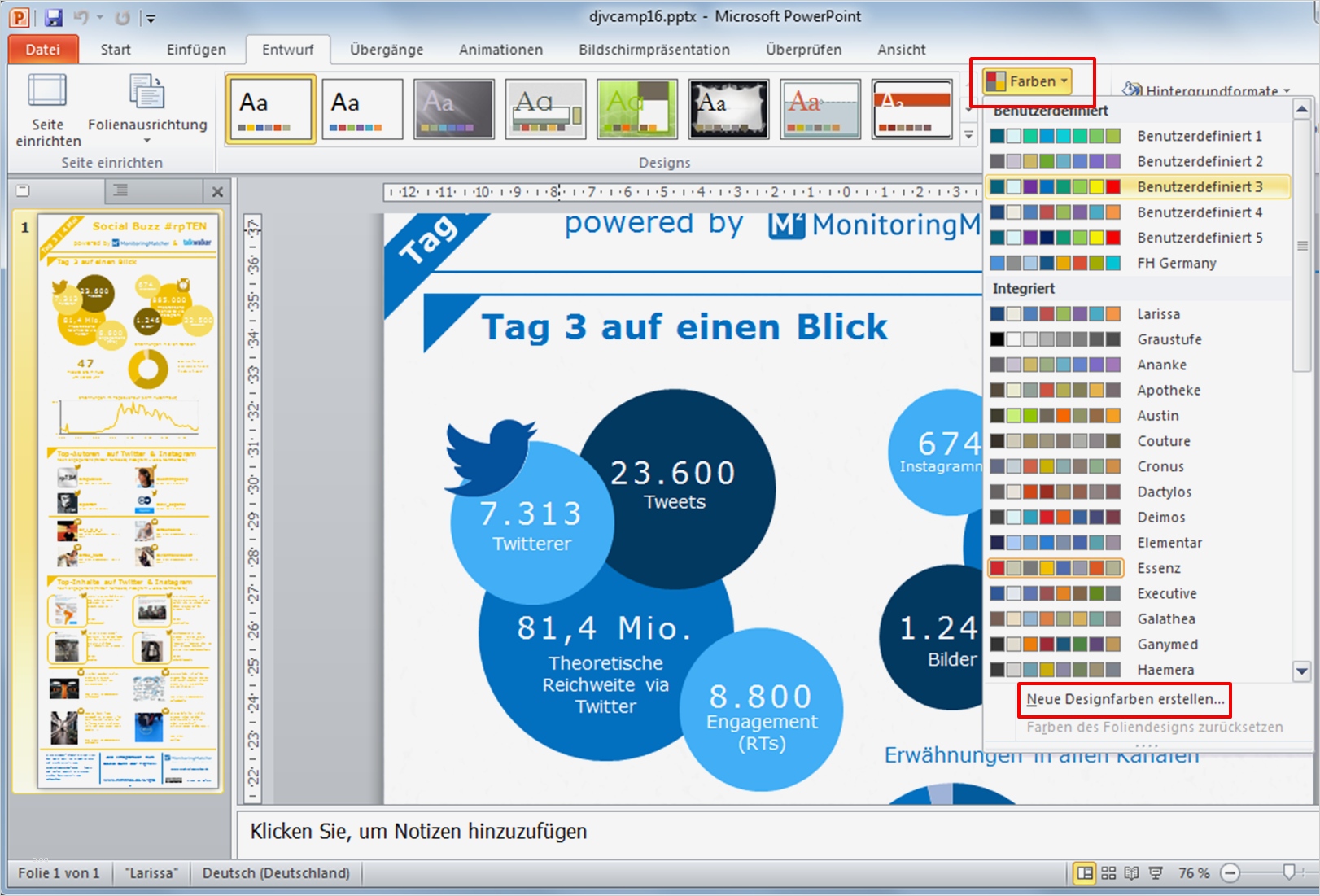
Task: Open the Ansicht ribbon tab
Action: 901,50
